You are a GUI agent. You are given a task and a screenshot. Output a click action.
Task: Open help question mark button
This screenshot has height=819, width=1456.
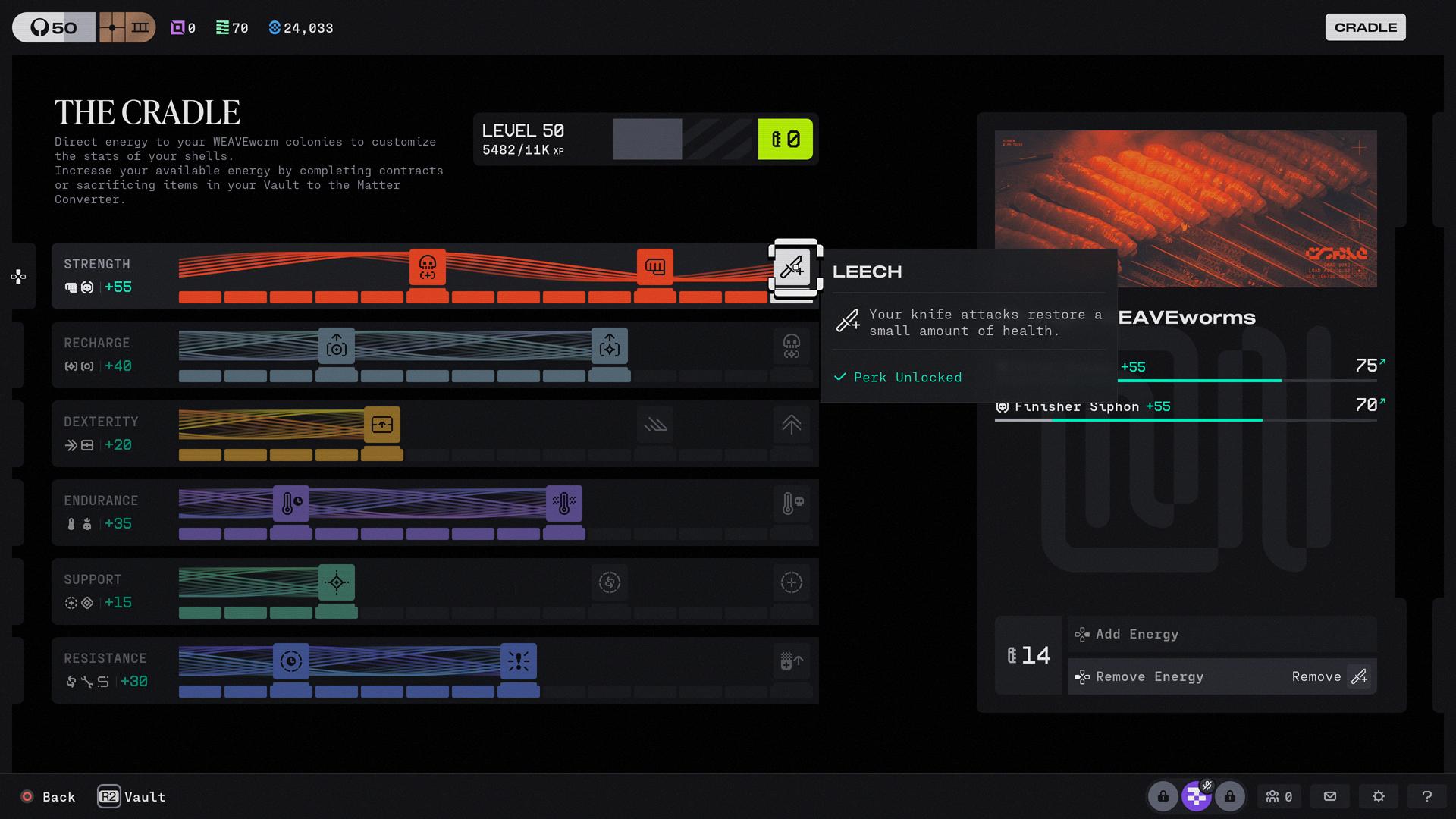click(1427, 796)
